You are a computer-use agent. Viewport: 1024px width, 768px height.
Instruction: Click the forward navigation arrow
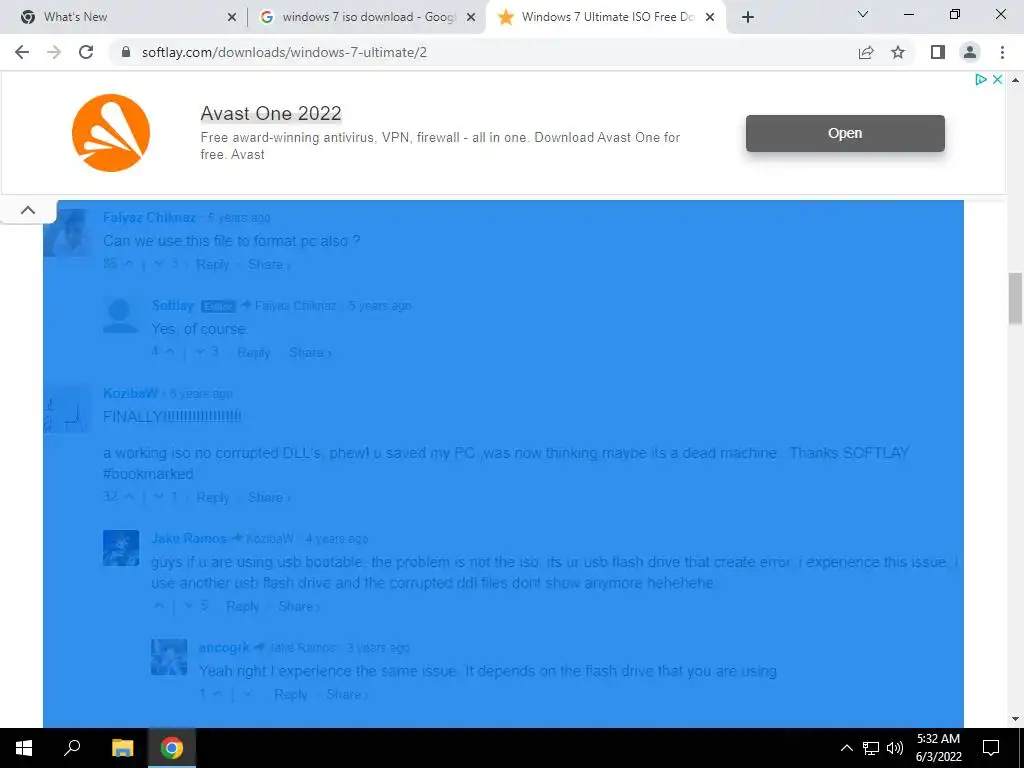coord(54,52)
